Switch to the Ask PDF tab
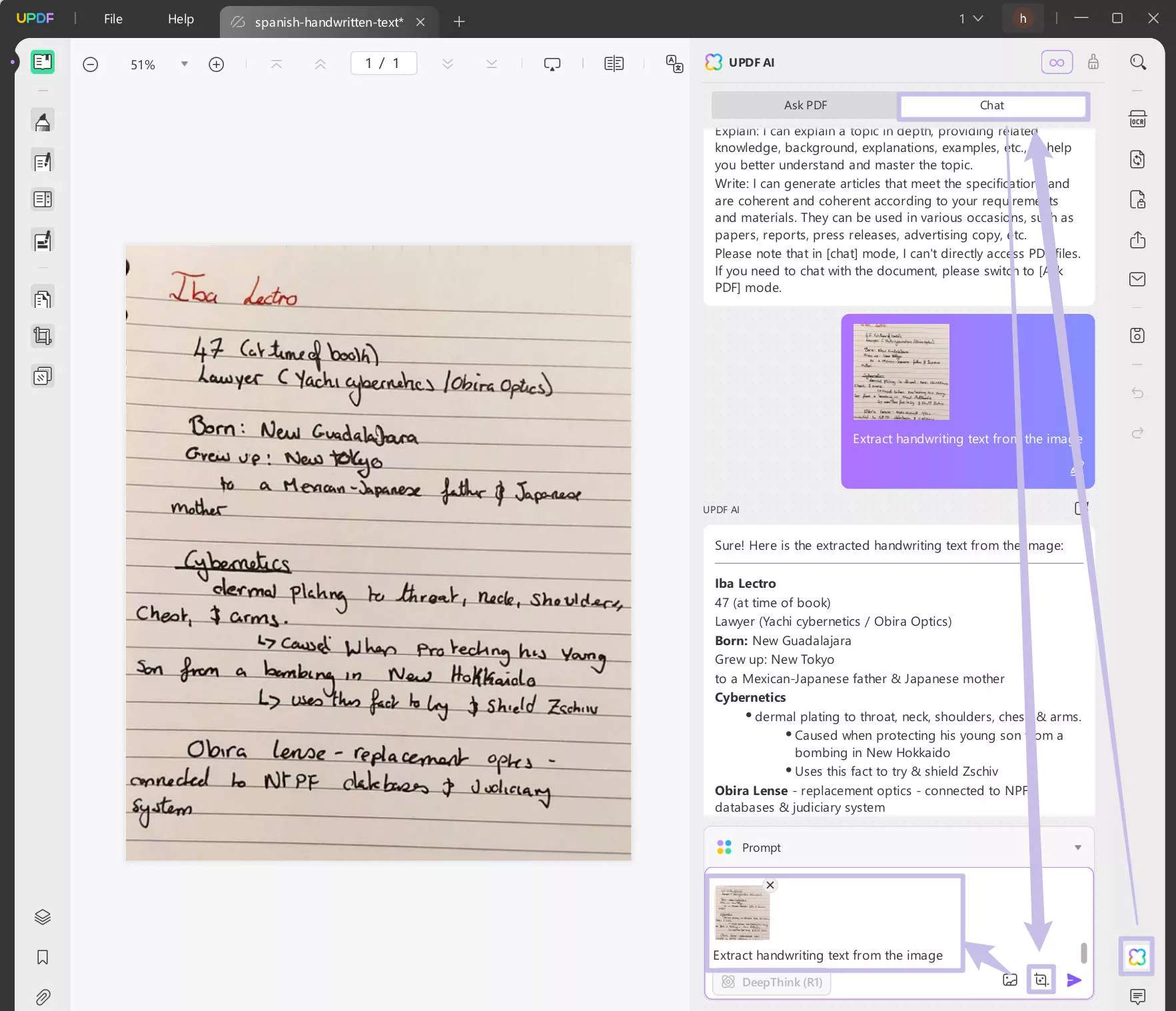The width and height of the screenshot is (1176, 1011). [805, 105]
